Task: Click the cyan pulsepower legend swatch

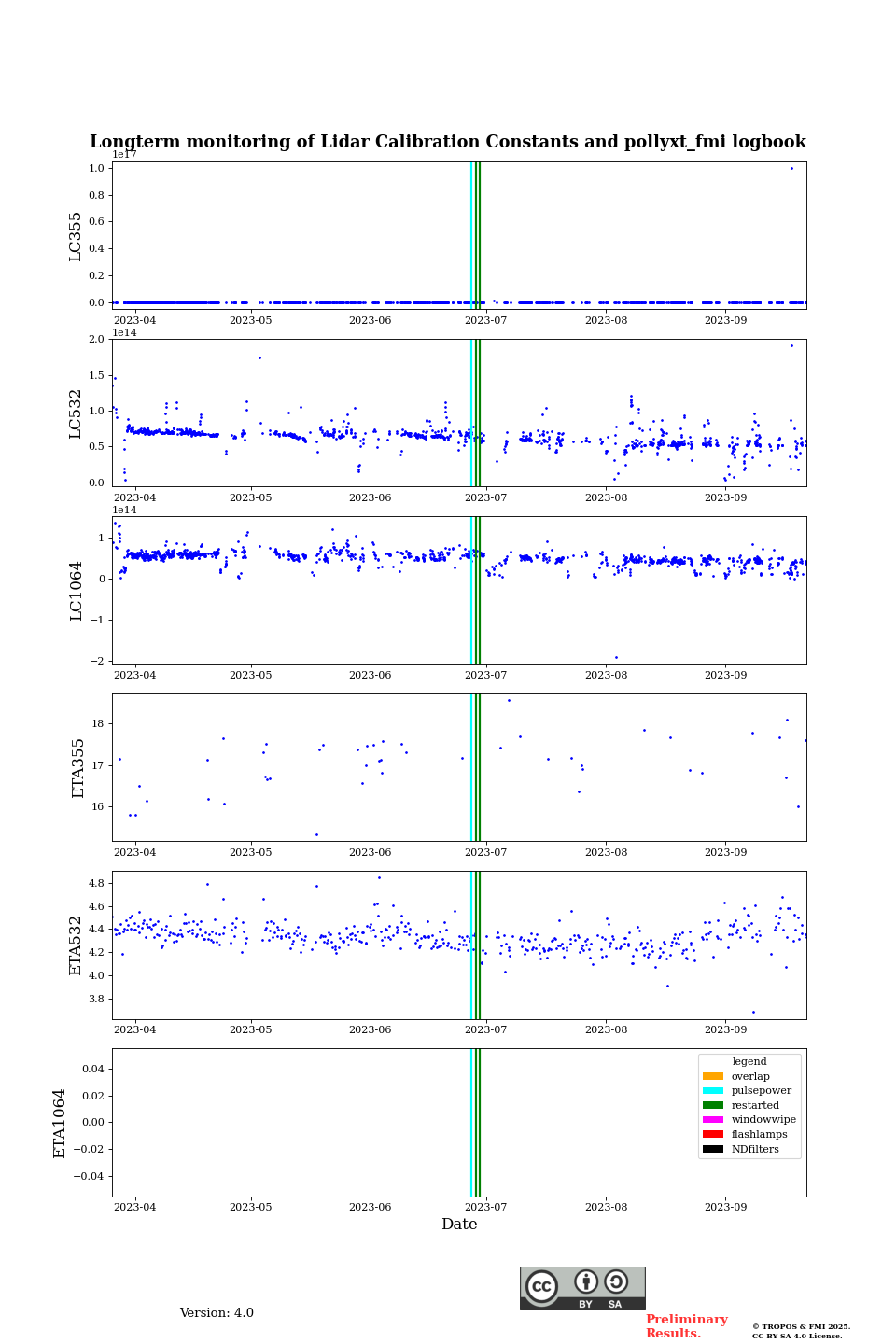Action: coord(713,1091)
